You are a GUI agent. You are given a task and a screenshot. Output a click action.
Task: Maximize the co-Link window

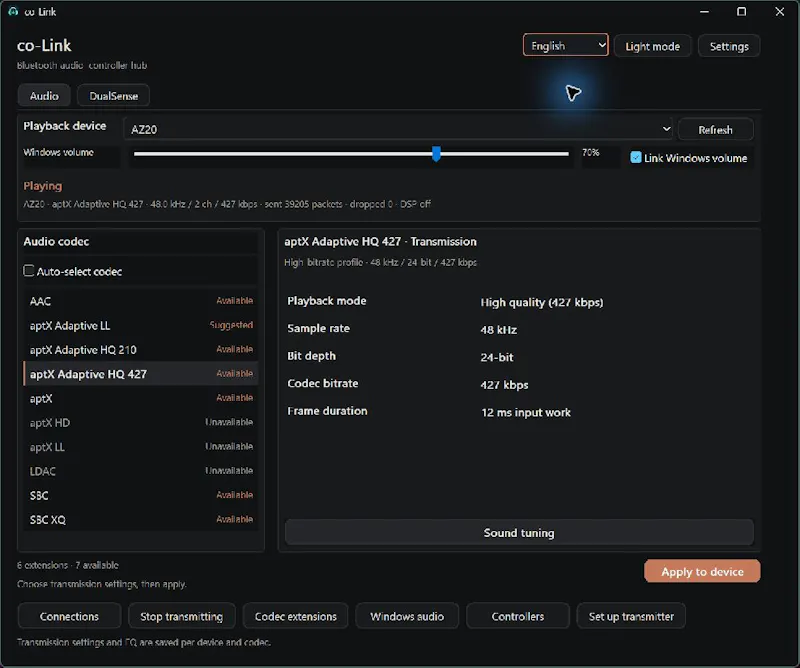click(742, 11)
